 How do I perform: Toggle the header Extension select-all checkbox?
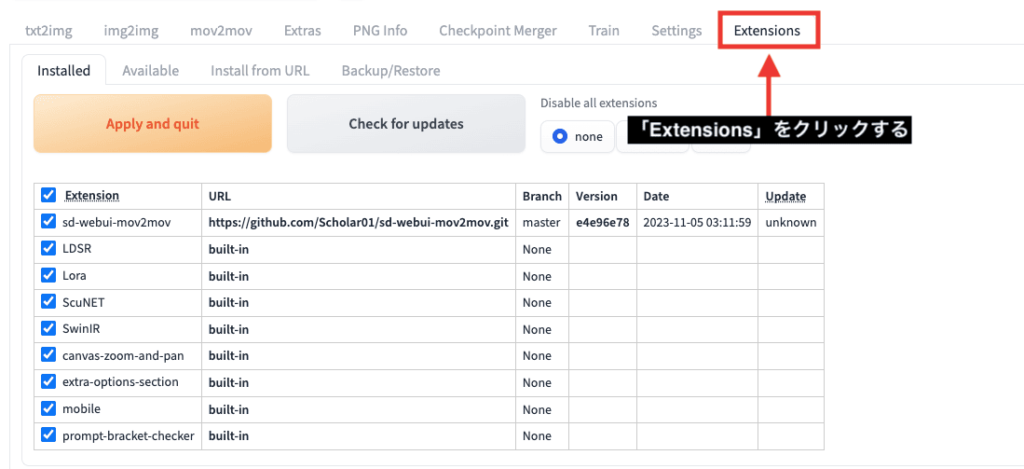(48, 195)
